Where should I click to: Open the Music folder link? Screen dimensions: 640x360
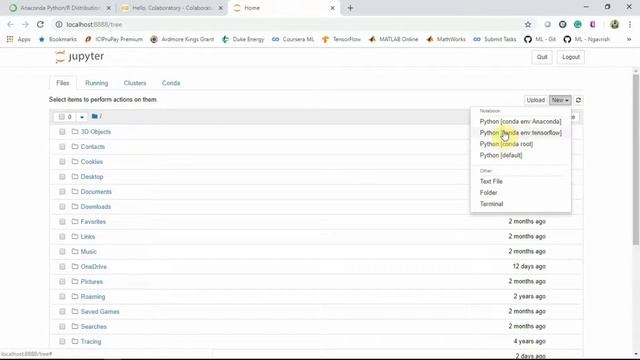[x=89, y=251]
